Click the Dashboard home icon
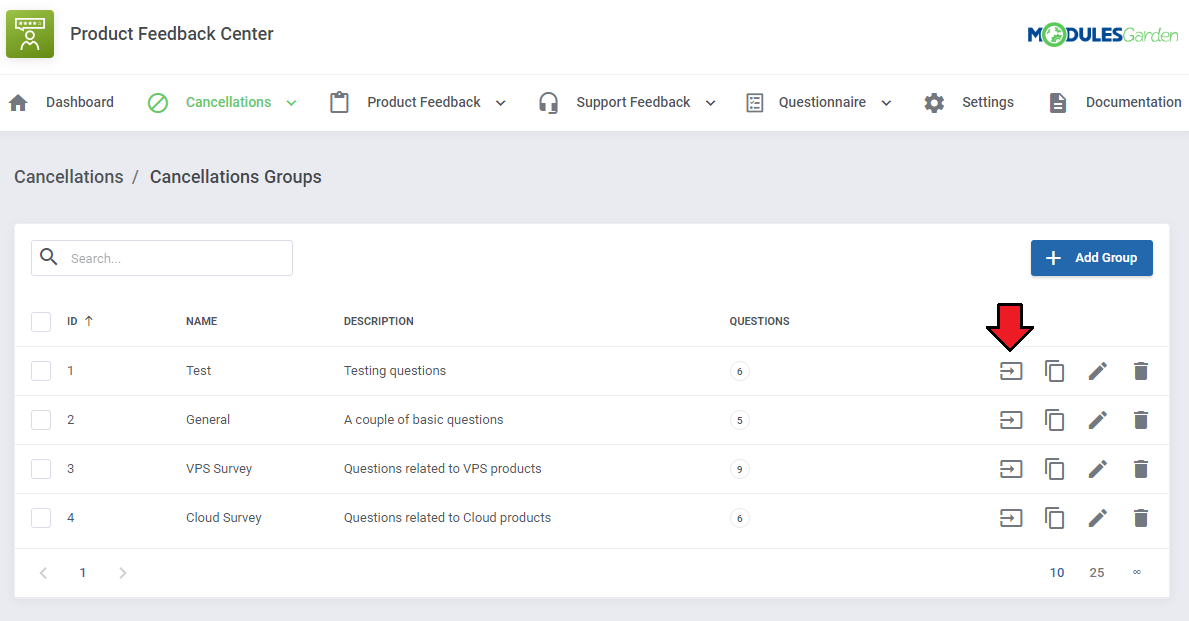Viewport: 1189px width, 621px height. [18, 102]
